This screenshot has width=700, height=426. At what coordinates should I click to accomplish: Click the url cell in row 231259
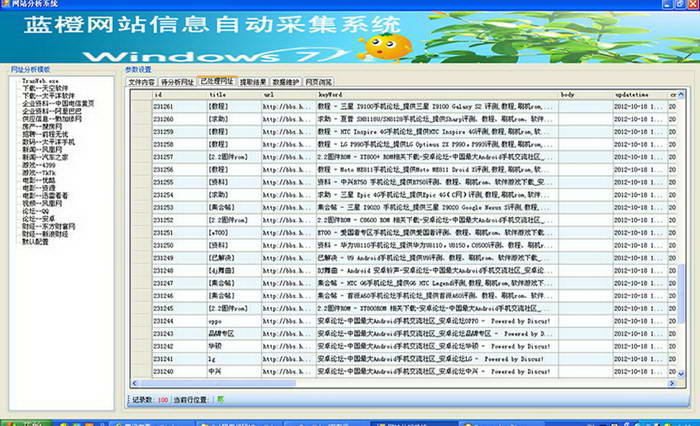tap(289, 132)
